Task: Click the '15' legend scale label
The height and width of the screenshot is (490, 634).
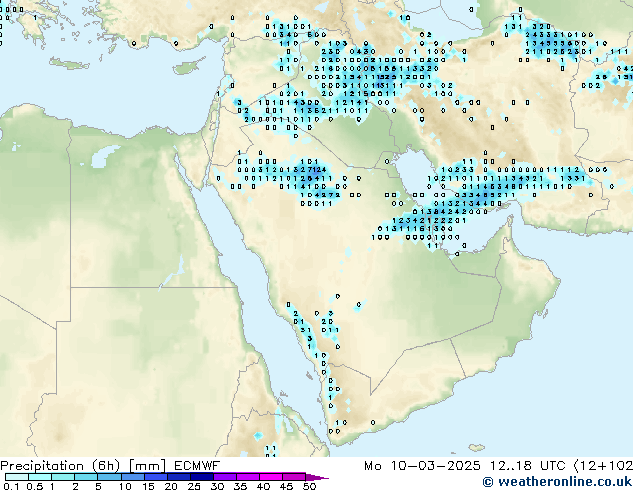Action: pyautogui.click(x=148, y=486)
